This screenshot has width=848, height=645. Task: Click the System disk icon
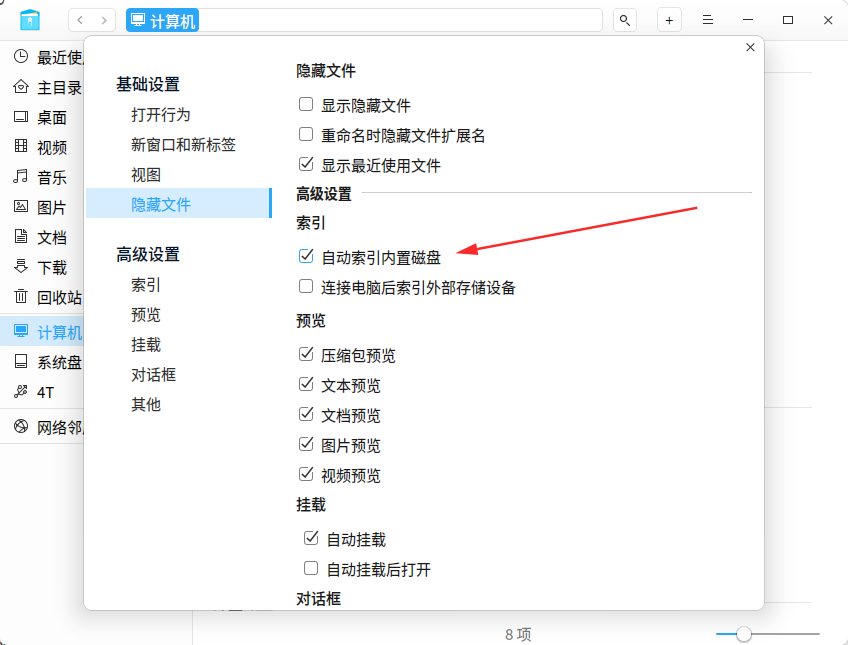pyautogui.click(x=21, y=361)
